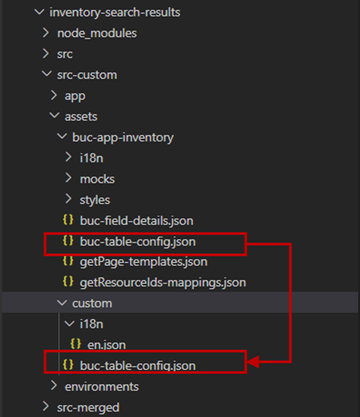Click JSON icon of en.json
The width and height of the screenshot is (360, 417).
pyautogui.click(x=76, y=344)
